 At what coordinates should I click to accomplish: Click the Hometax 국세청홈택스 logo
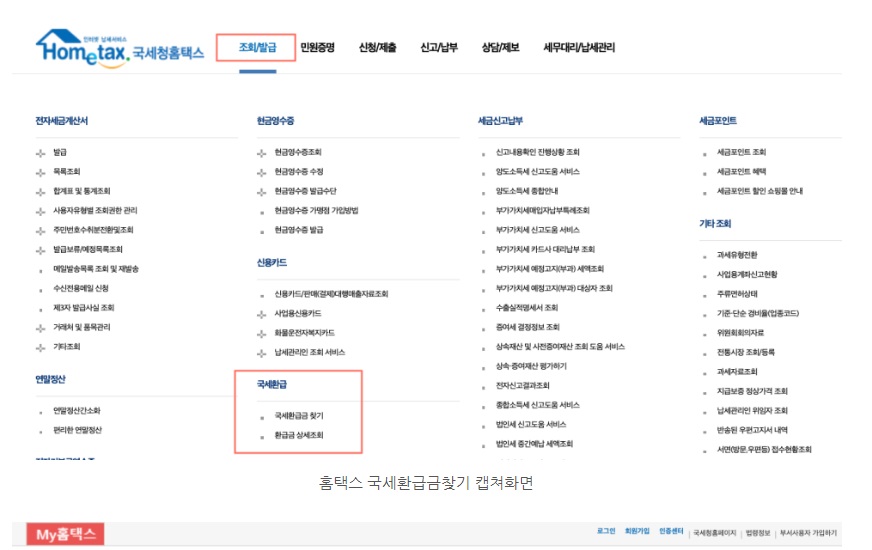[120, 49]
